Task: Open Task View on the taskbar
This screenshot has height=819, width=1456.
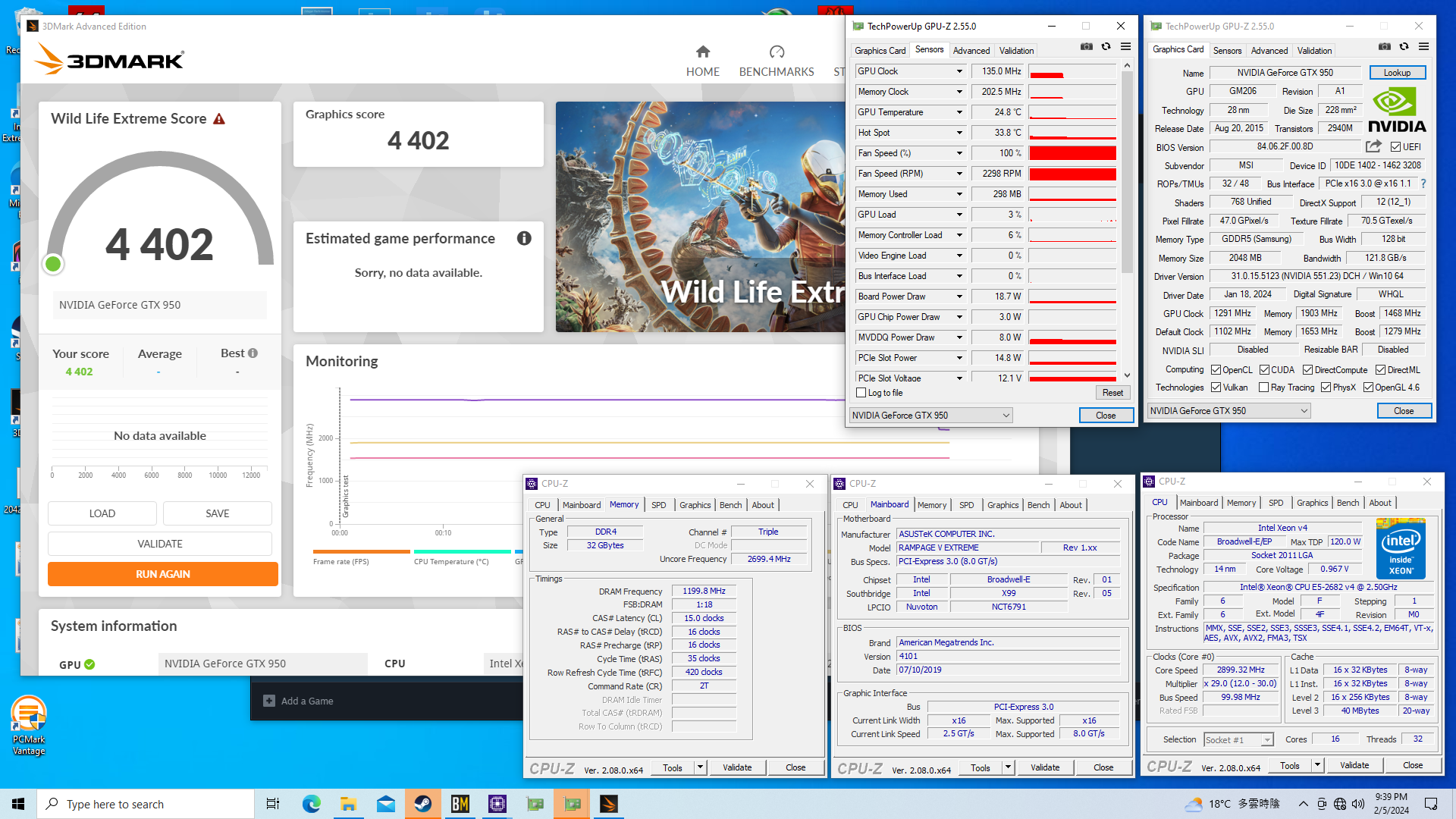Action: 273,804
